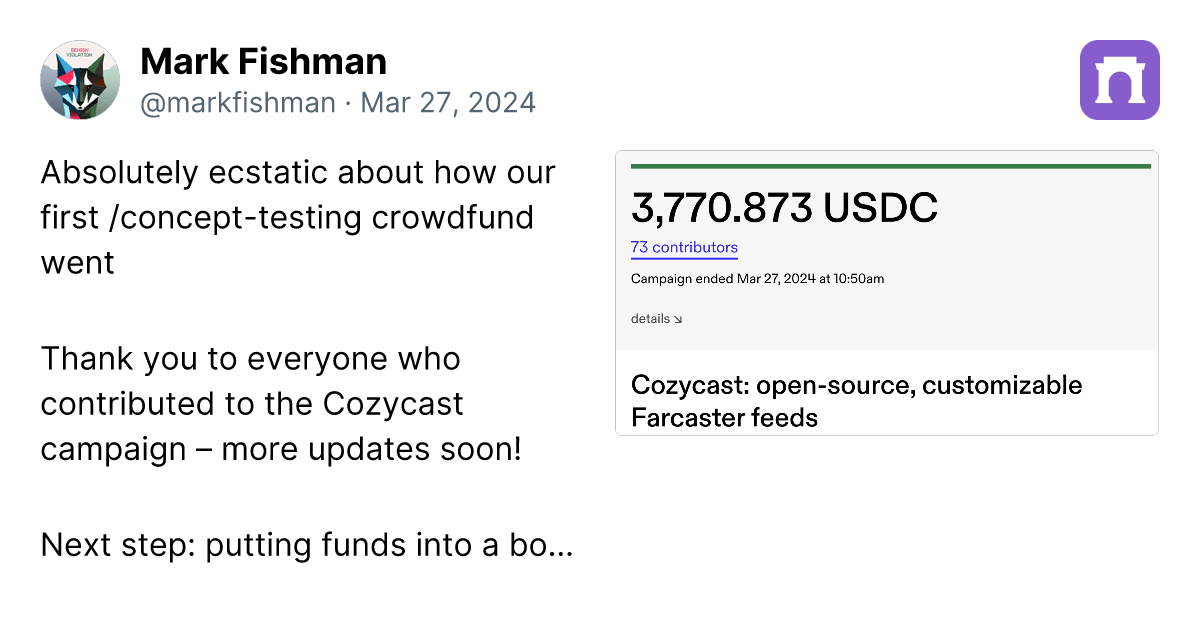Expand the truncated "Next step" text

coord(307,545)
